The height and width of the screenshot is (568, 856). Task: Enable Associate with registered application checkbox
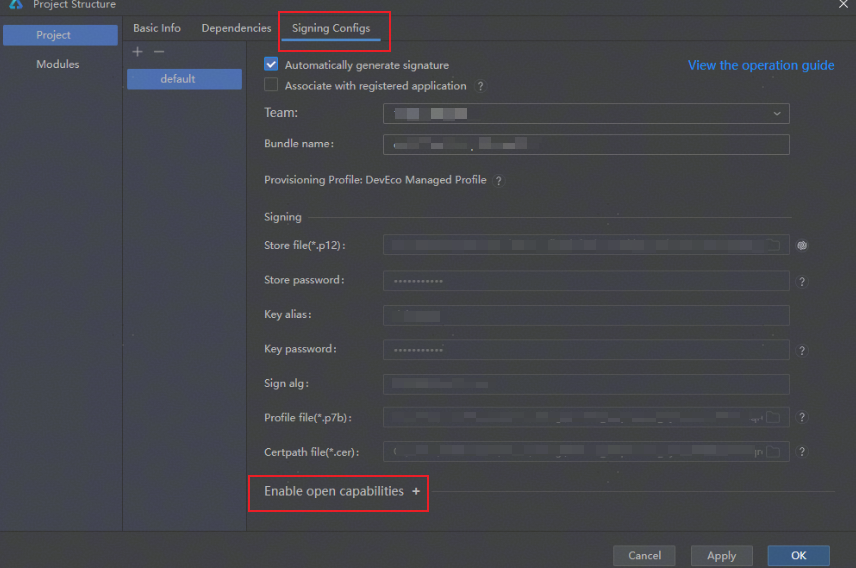click(x=271, y=86)
